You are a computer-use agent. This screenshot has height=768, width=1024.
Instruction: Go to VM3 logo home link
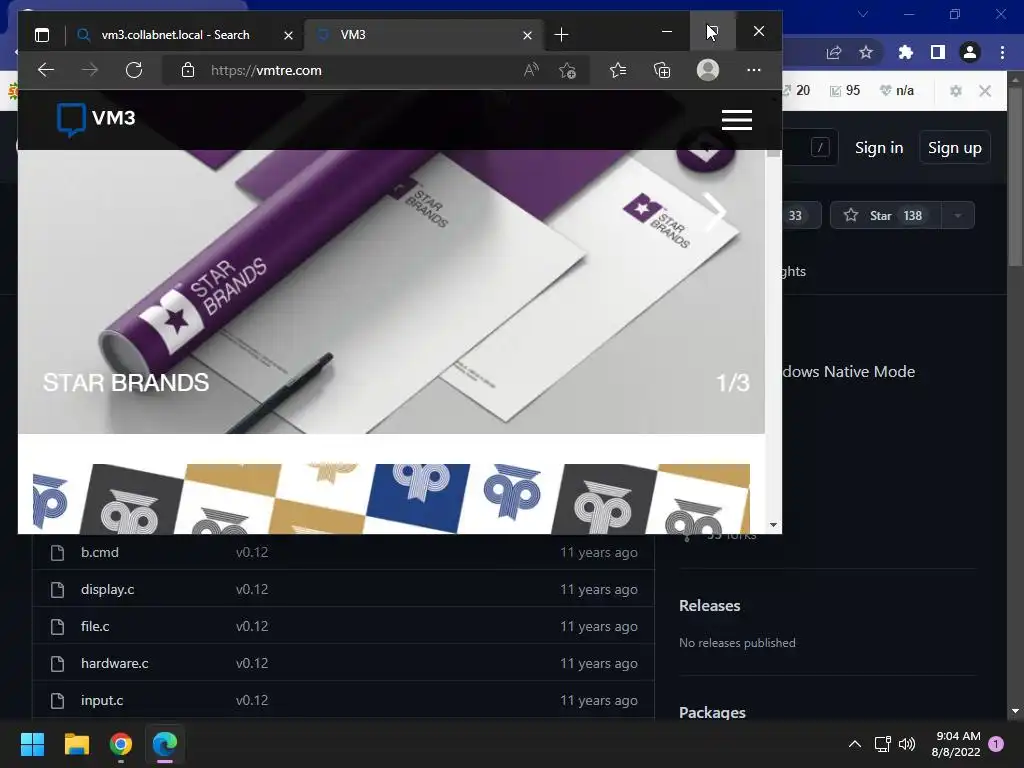(x=96, y=120)
